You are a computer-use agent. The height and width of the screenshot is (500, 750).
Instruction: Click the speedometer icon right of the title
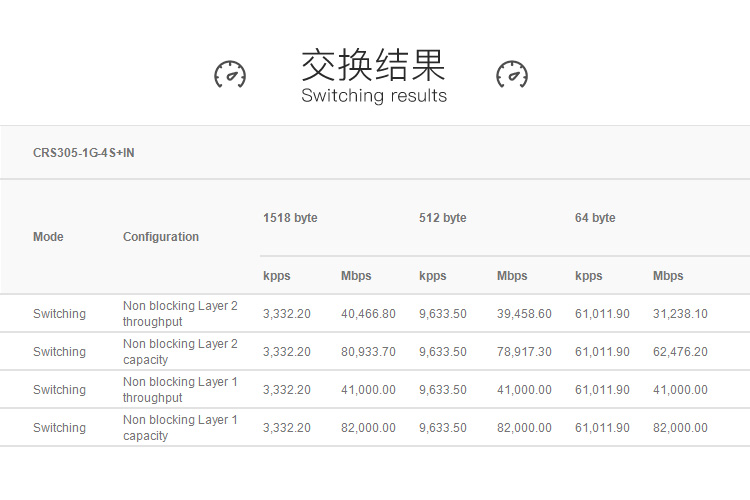coord(512,74)
